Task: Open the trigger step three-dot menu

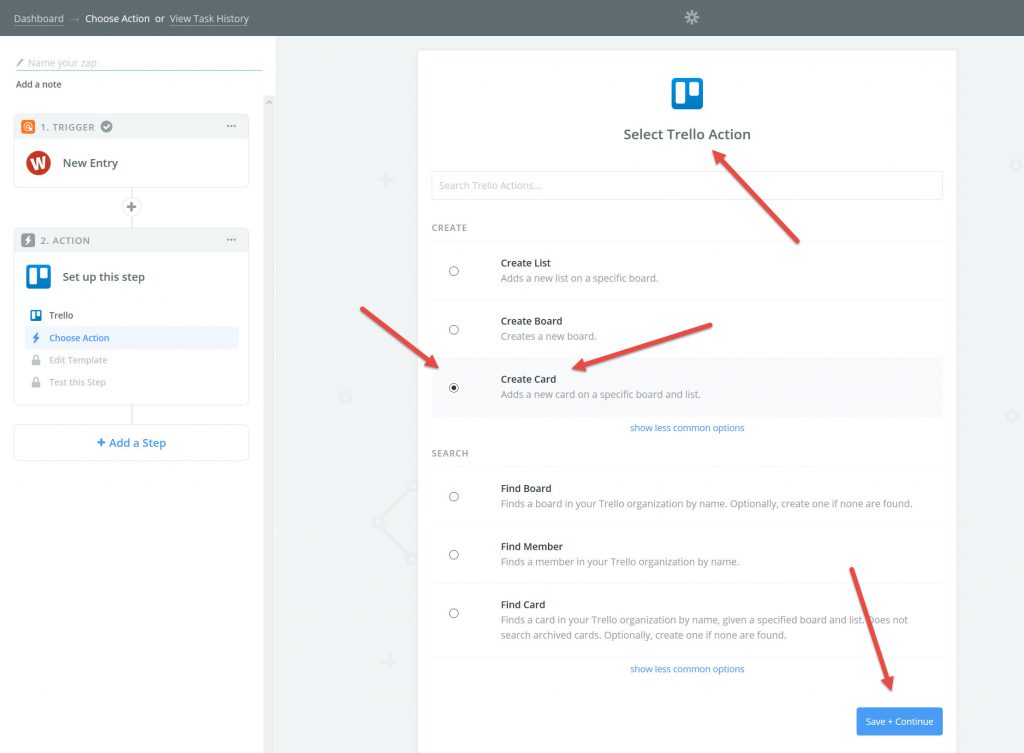Action: [x=231, y=127]
